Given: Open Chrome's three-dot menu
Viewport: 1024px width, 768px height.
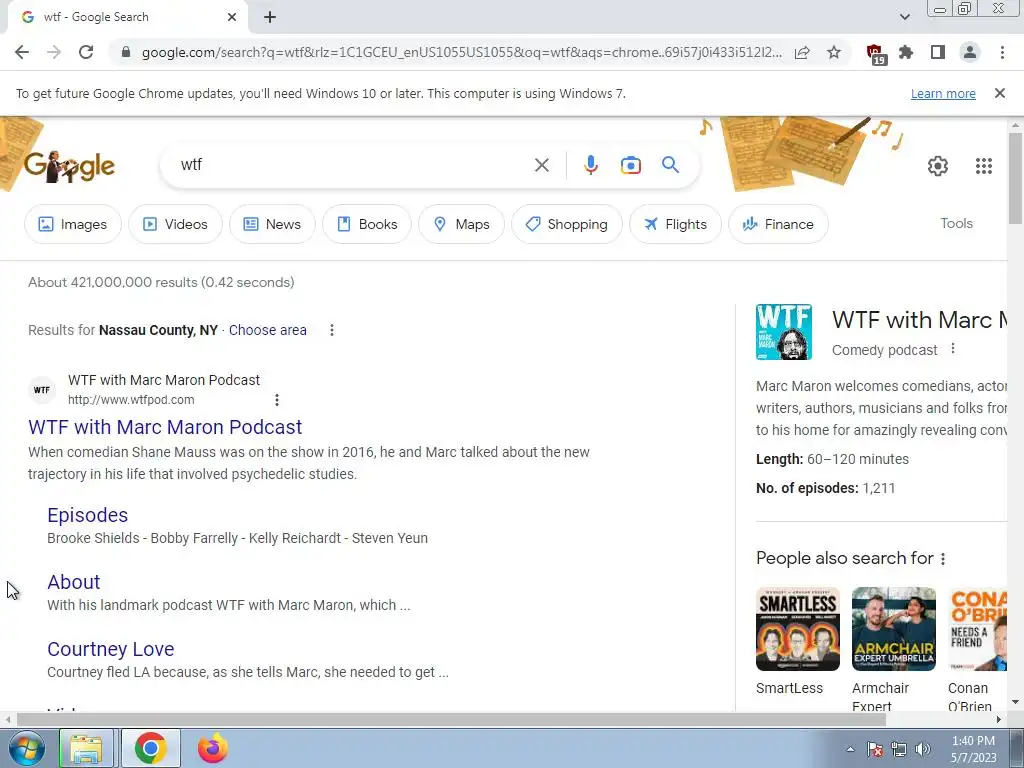Looking at the screenshot, I should tap(1002, 52).
